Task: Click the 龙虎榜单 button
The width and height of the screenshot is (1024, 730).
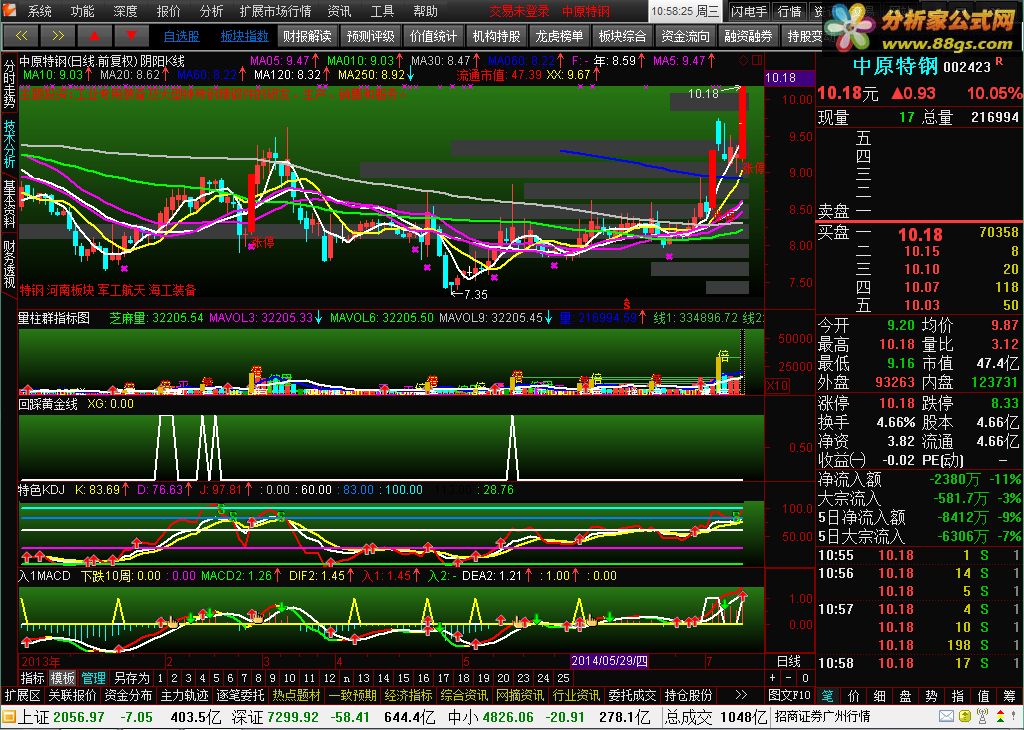Action: [559, 36]
